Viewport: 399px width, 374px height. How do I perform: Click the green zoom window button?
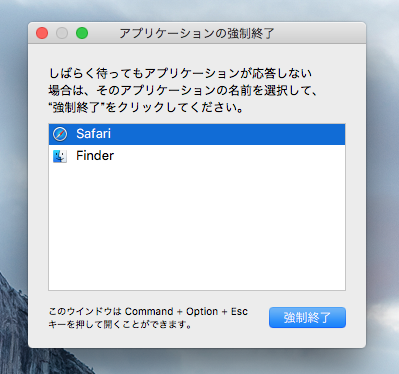(x=82, y=33)
